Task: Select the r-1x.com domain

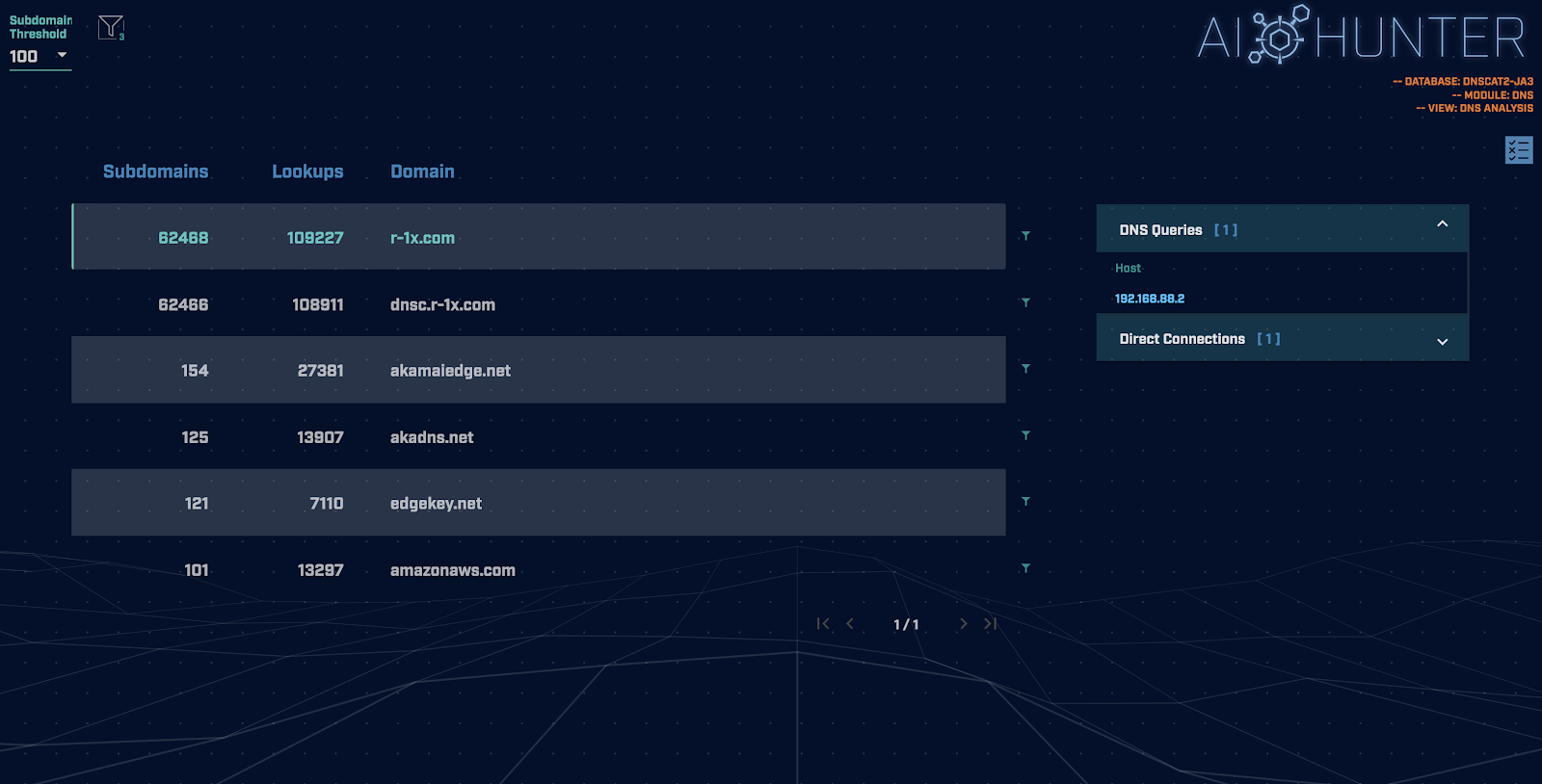Action: [x=422, y=238]
